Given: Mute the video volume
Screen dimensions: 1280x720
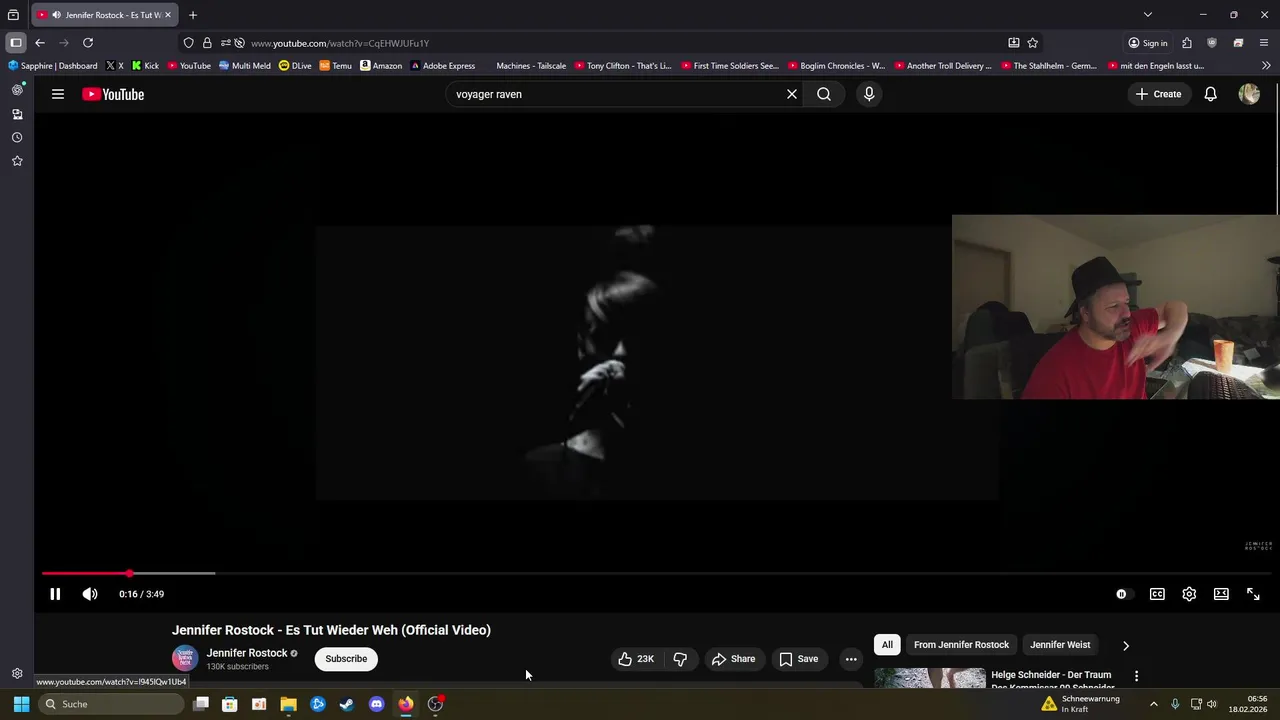Looking at the screenshot, I should pos(90,594).
